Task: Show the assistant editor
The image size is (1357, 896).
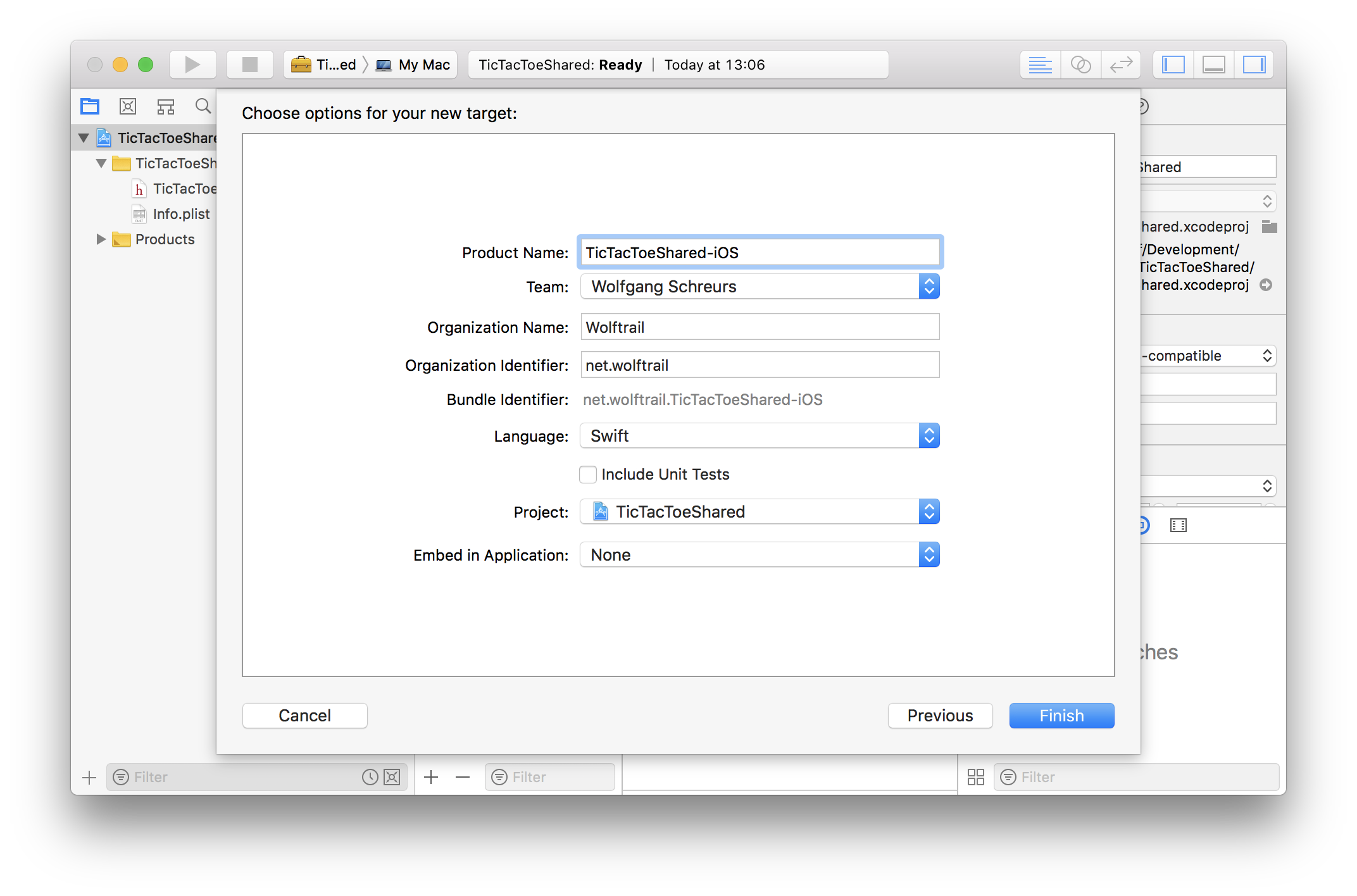Action: (x=1080, y=65)
